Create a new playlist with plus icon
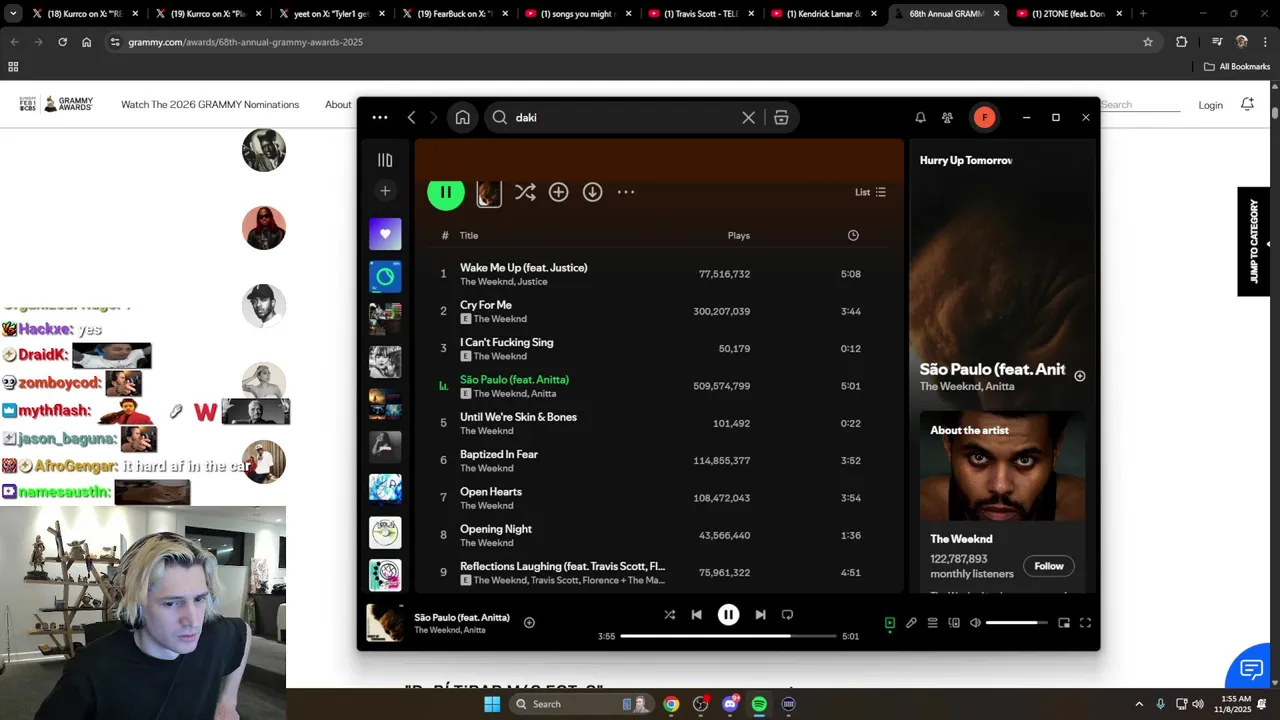 (385, 190)
